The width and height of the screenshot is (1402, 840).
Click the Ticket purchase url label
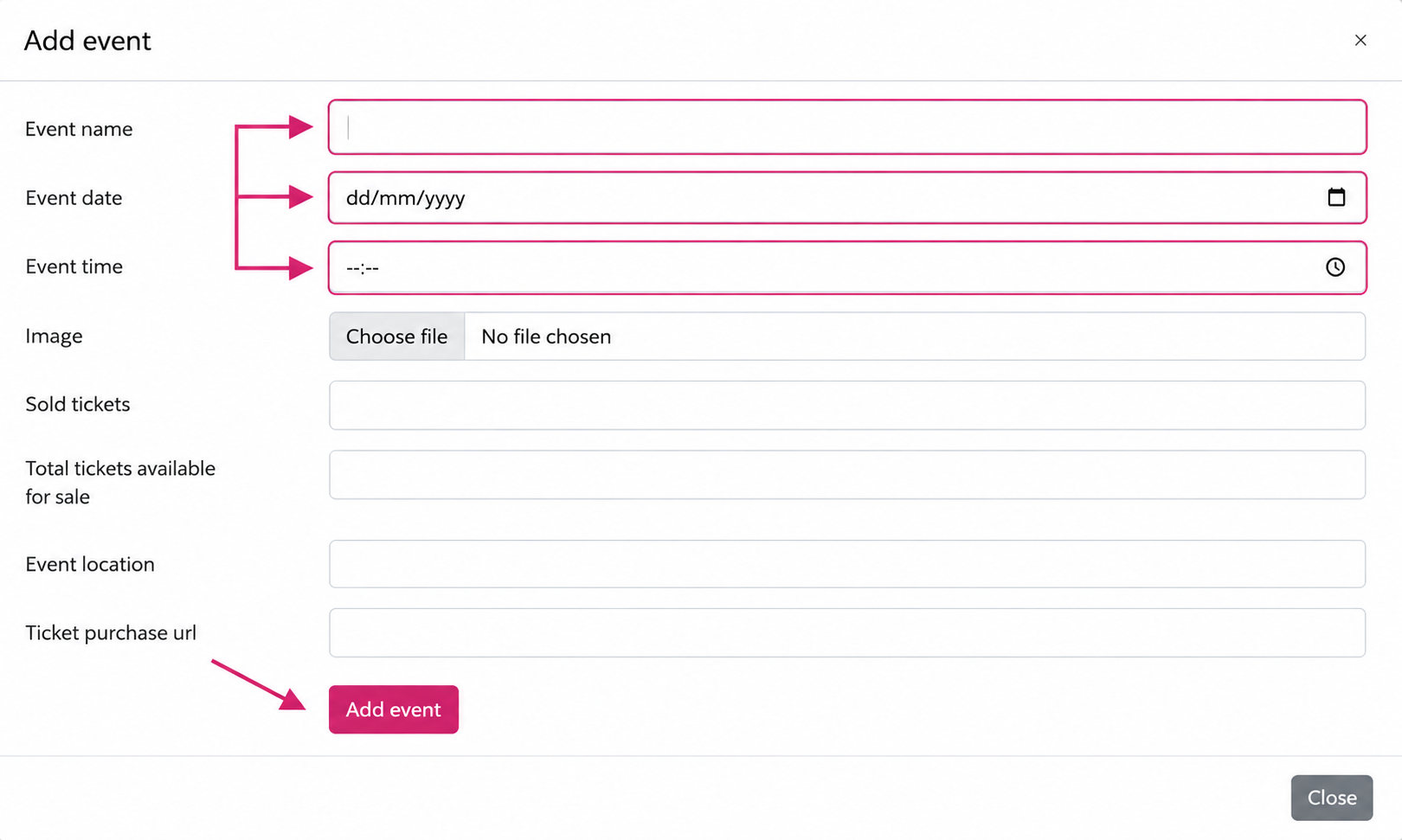[x=111, y=632]
